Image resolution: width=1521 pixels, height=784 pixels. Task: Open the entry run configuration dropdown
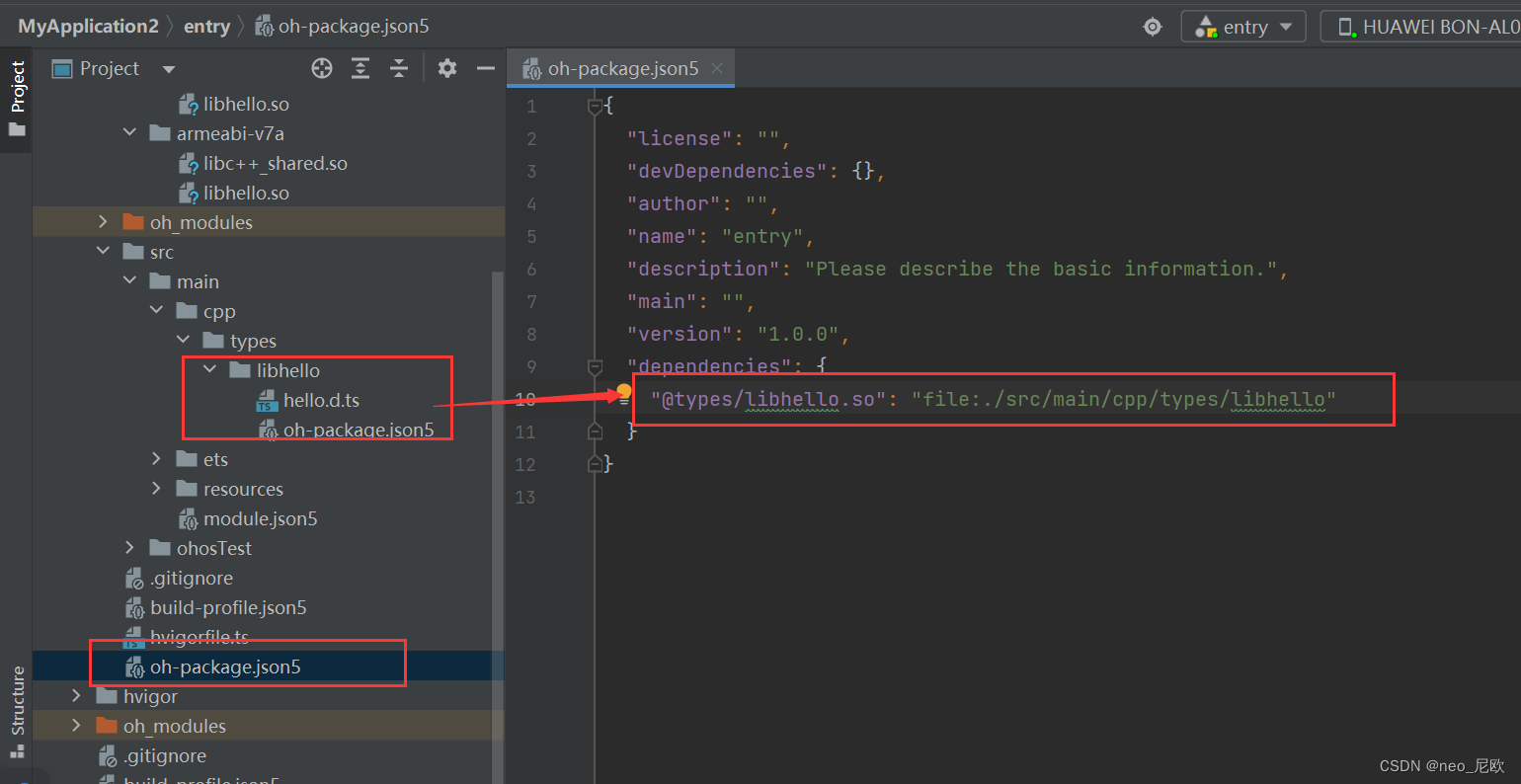1243,27
